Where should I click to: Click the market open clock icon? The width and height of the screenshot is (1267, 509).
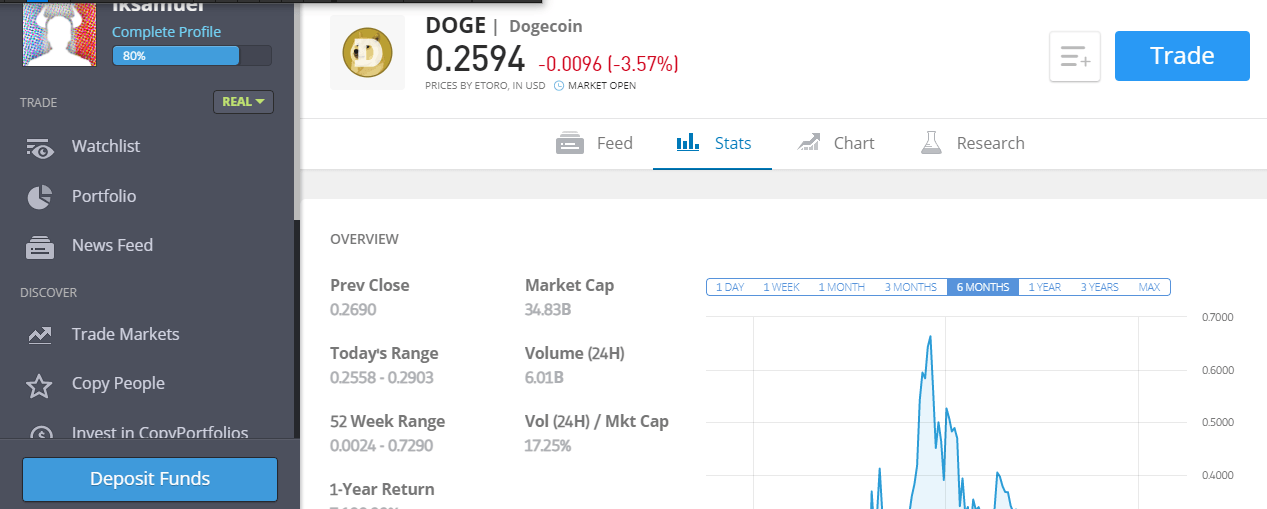point(559,86)
